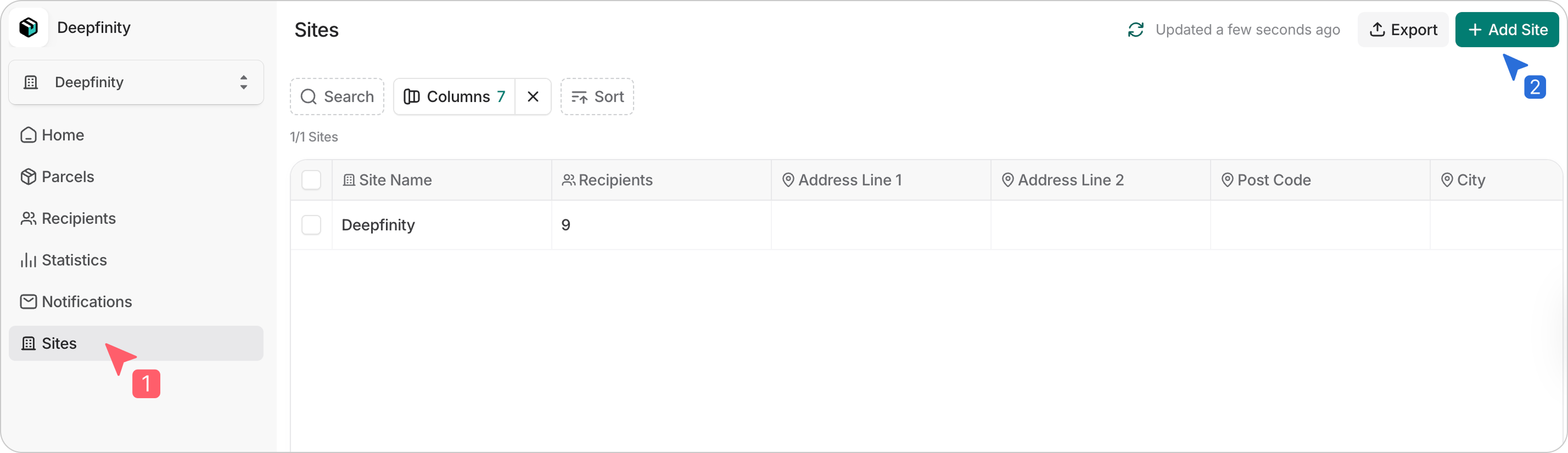1568x453 pixels.
Task: Open Parcels via the parcel box icon
Action: 28,177
